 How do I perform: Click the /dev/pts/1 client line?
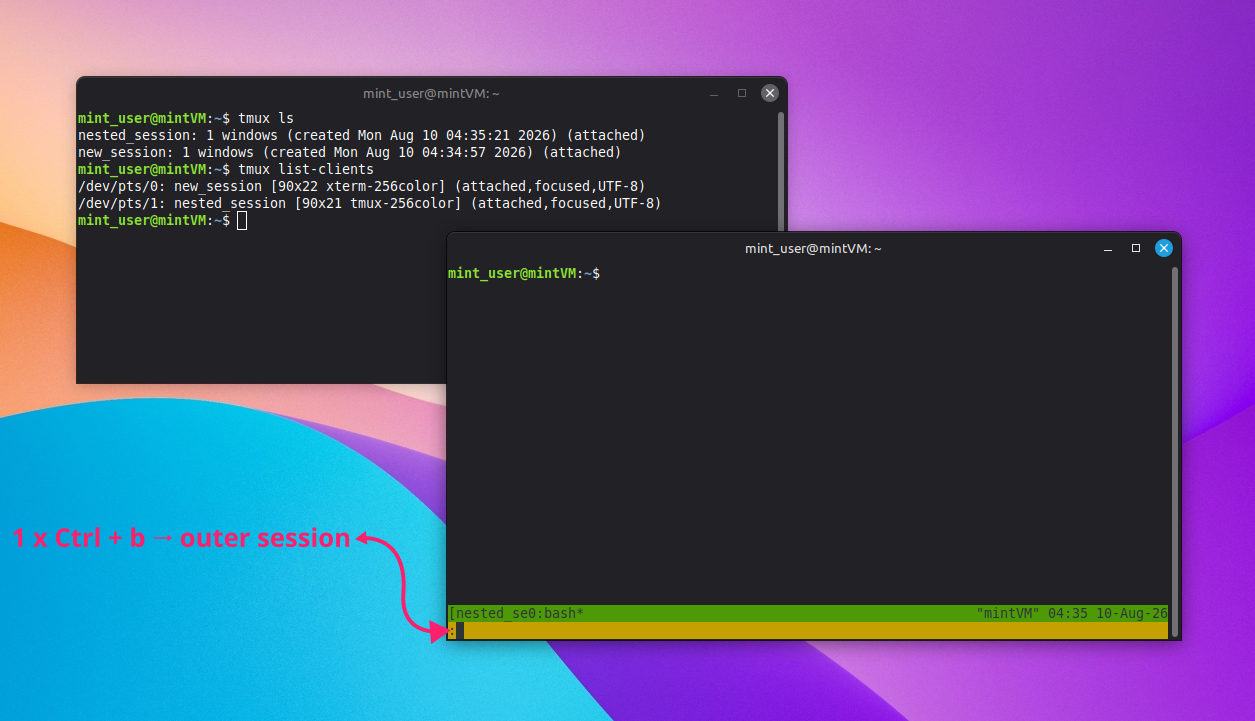coord(370,203)
